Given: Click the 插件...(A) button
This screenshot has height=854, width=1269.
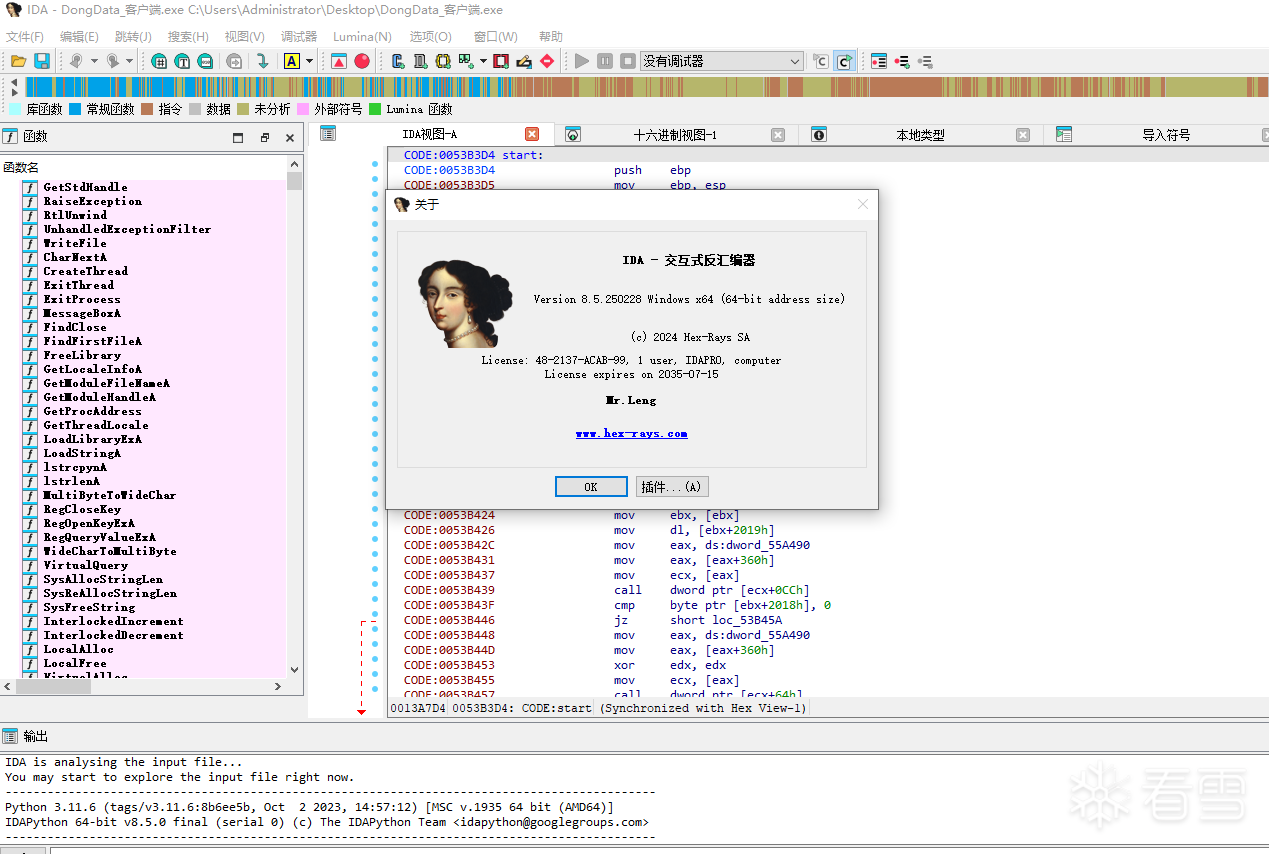Looking at the screenshot, I should point(672,487).
